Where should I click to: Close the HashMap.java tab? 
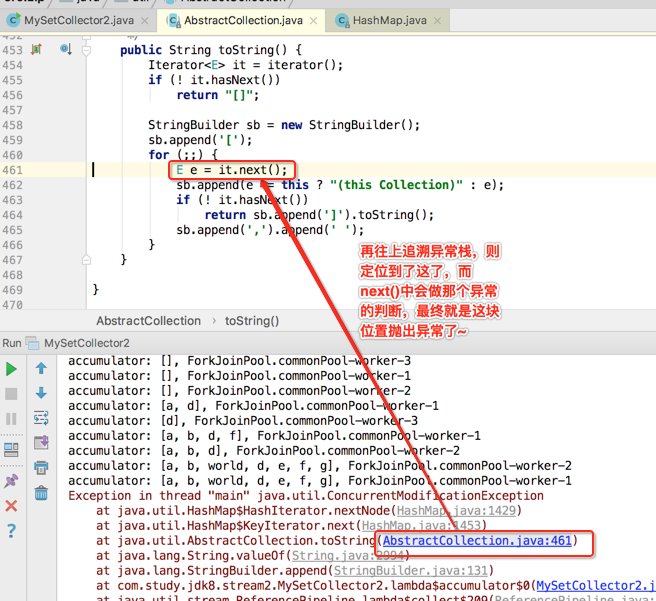(437, 21)
